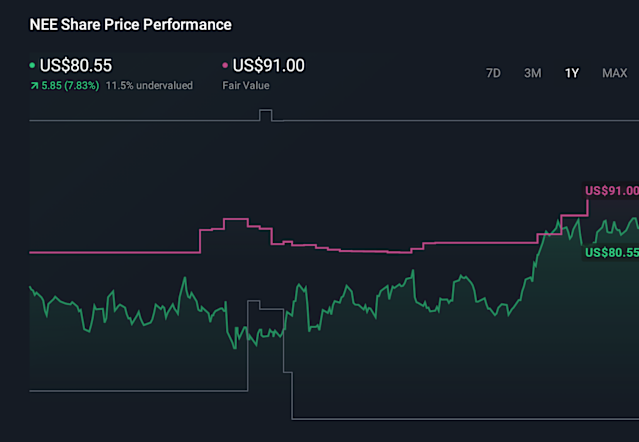Screen dimensions: 639x442
Task: Switch chart to the 7D range
Action: [493, 73]
